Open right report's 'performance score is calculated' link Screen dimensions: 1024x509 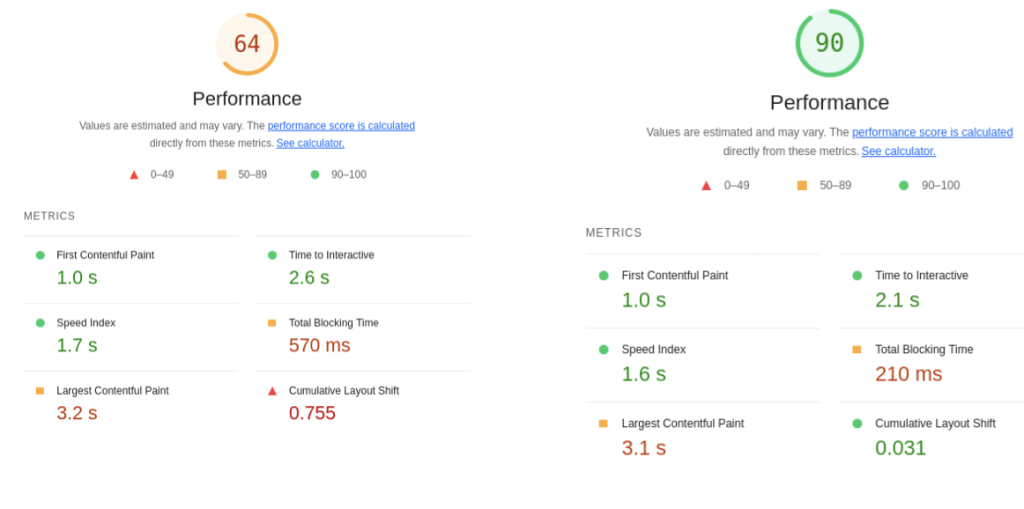click(x=932, y=132)
